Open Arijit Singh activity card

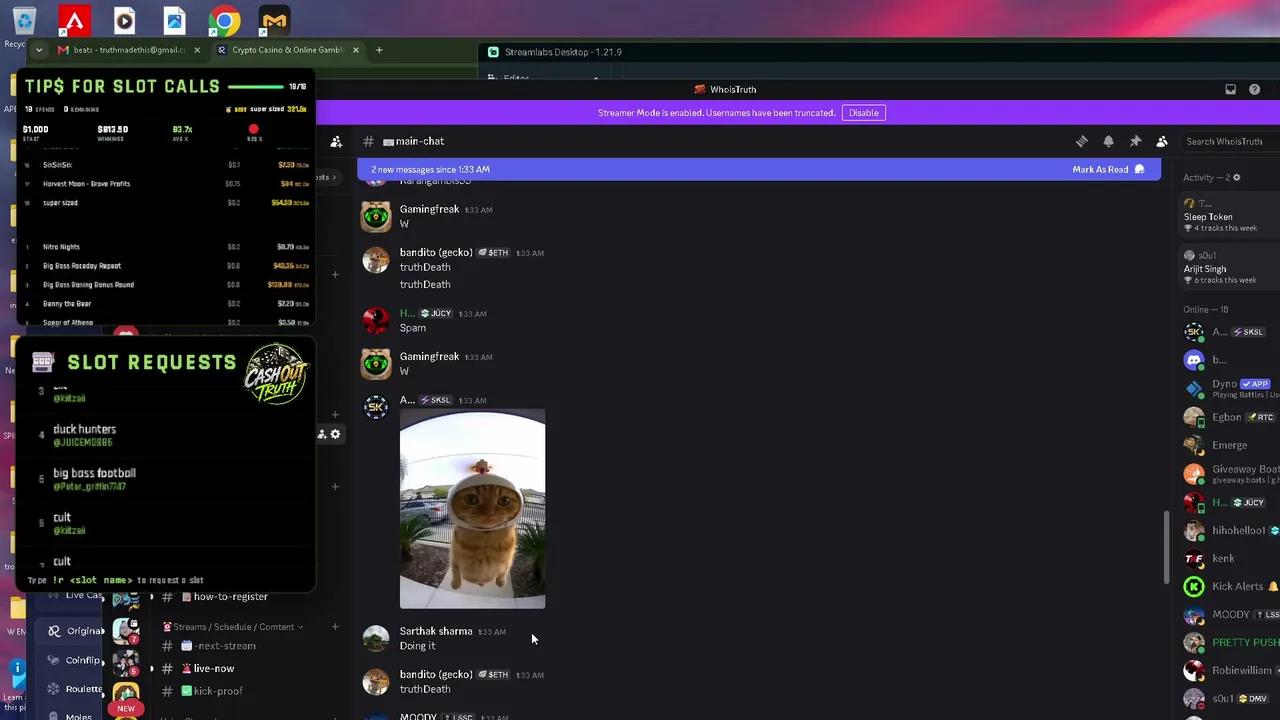coord(1230,267)
